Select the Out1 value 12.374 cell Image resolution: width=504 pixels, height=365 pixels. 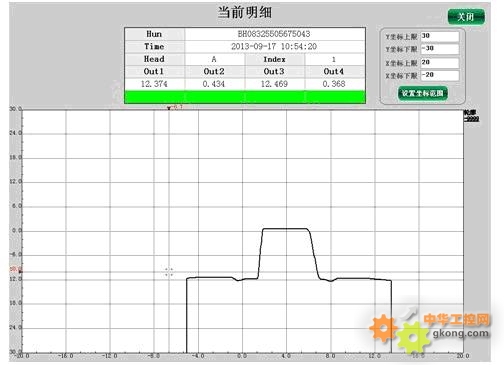[154, 84]
